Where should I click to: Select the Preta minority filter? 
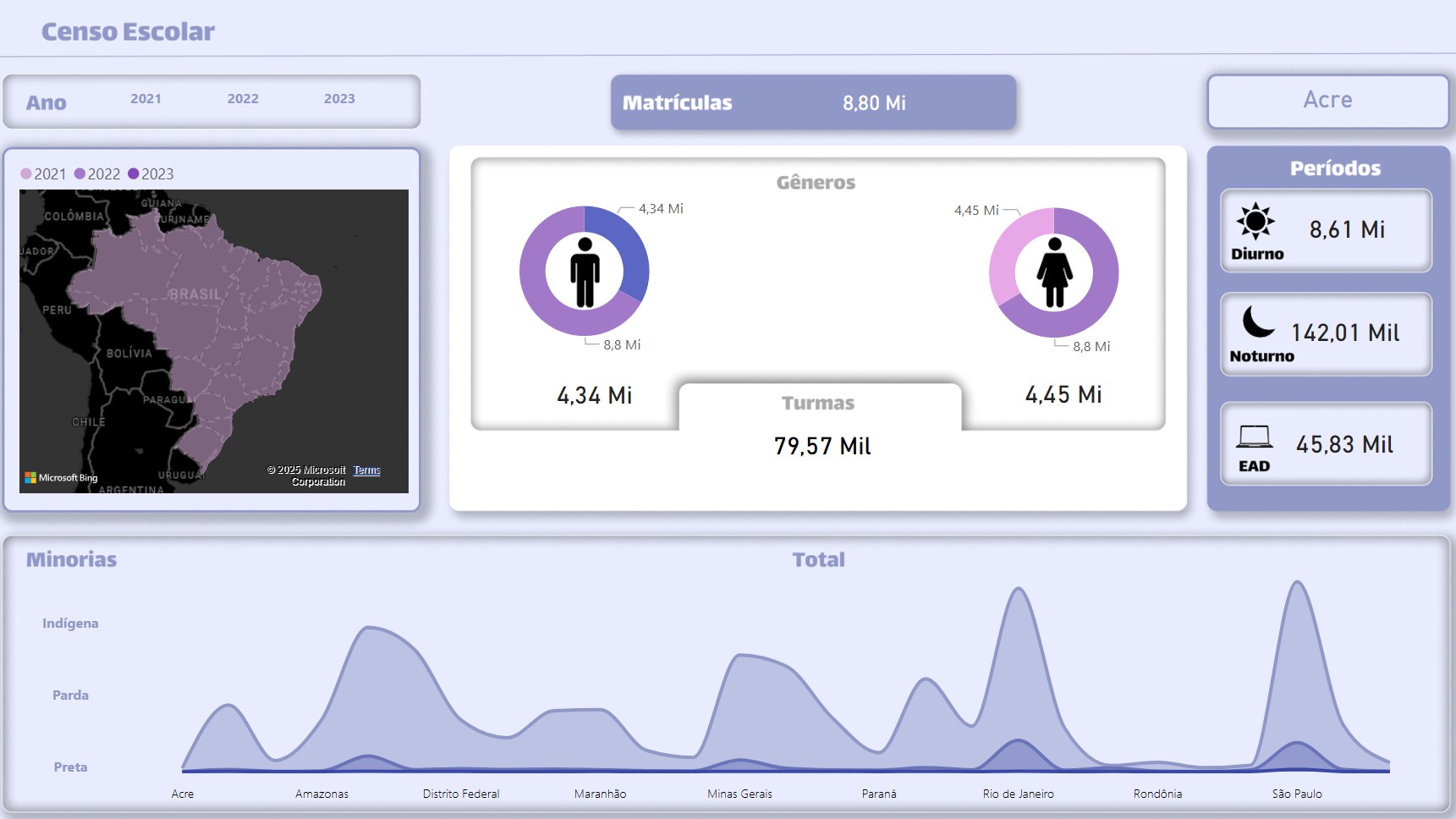pyautogui.click(x=70, y=767)
